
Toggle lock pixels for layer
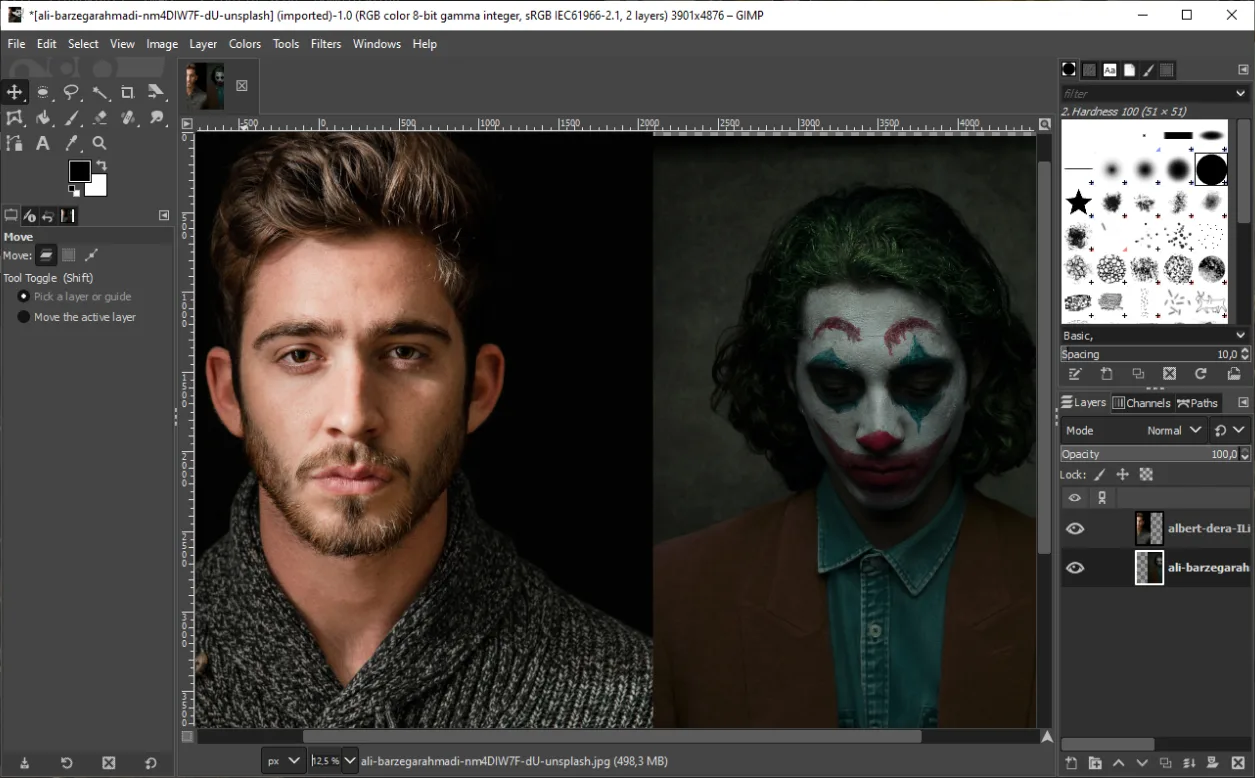click(x=1100, y=475)
